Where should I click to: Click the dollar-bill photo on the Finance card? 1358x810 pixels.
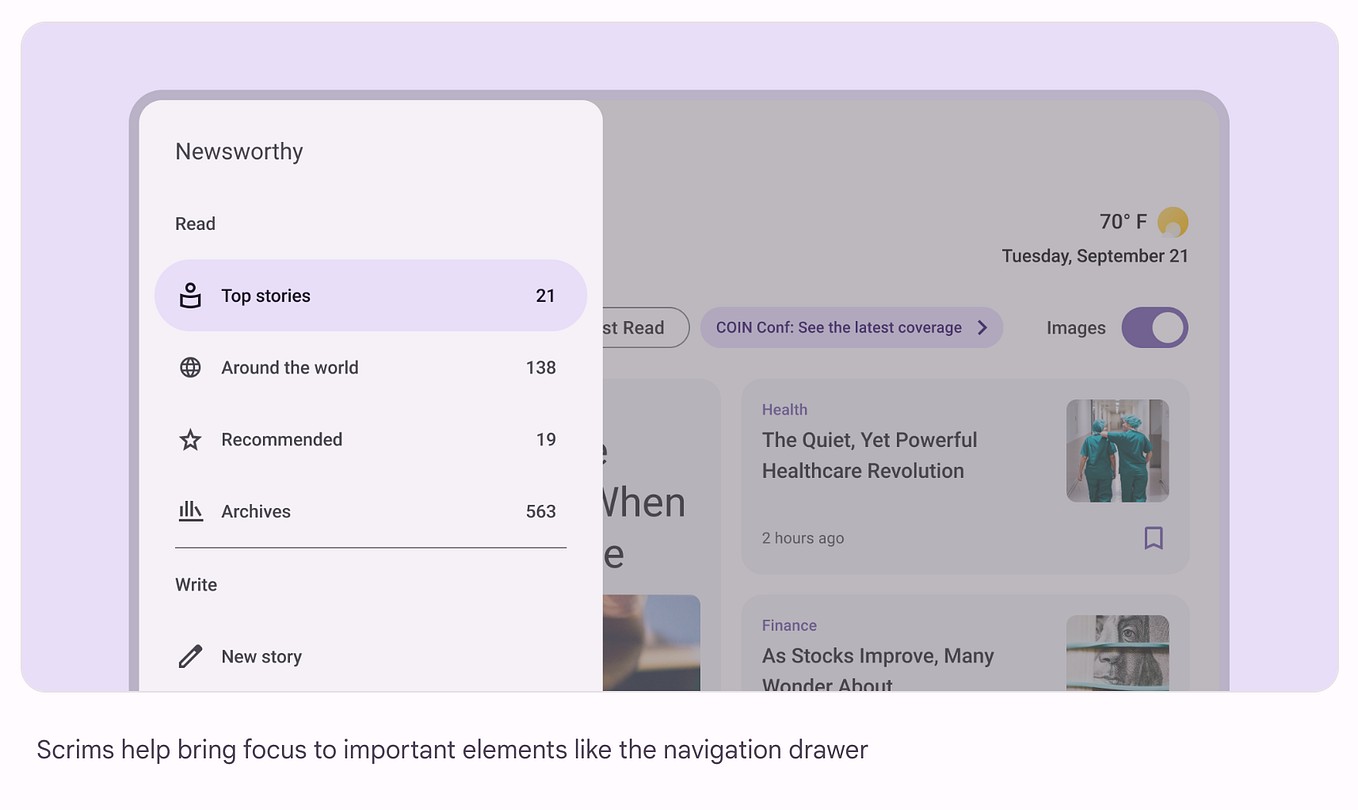1117,655
